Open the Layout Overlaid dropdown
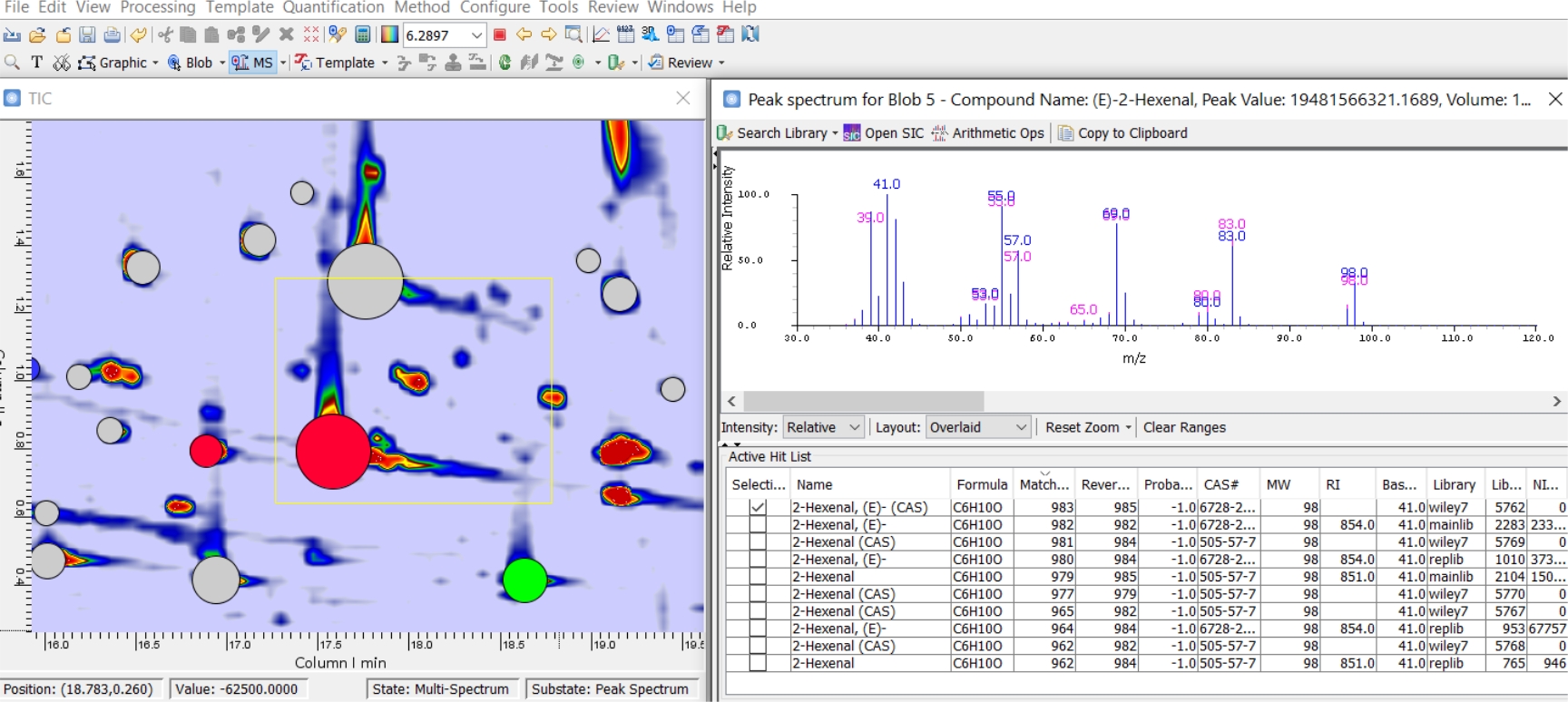This screenshot has width=1568, height=702. [977, 427]
